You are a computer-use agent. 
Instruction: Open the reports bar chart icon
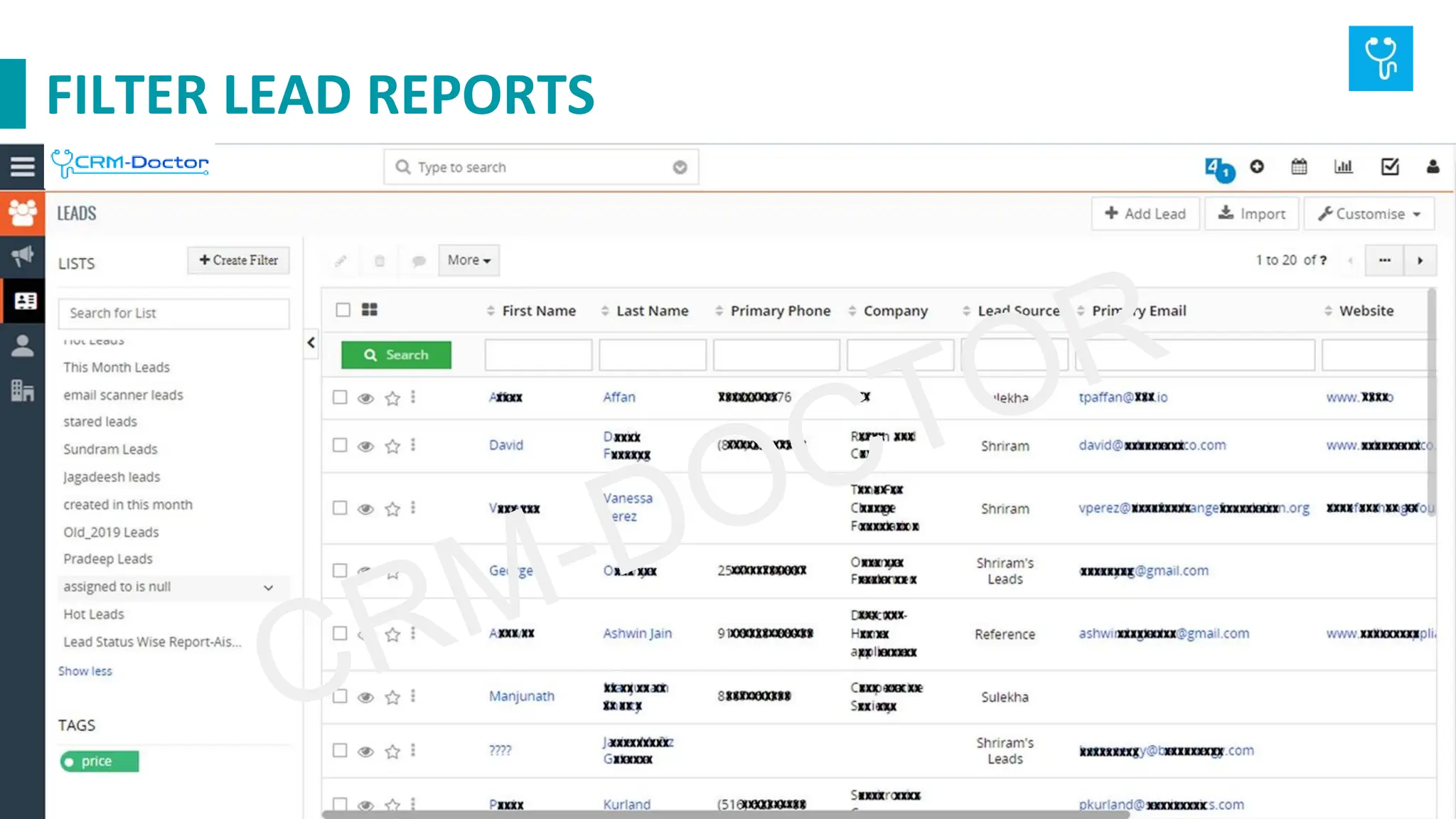pyautogui.click(x=1343, y=166)
